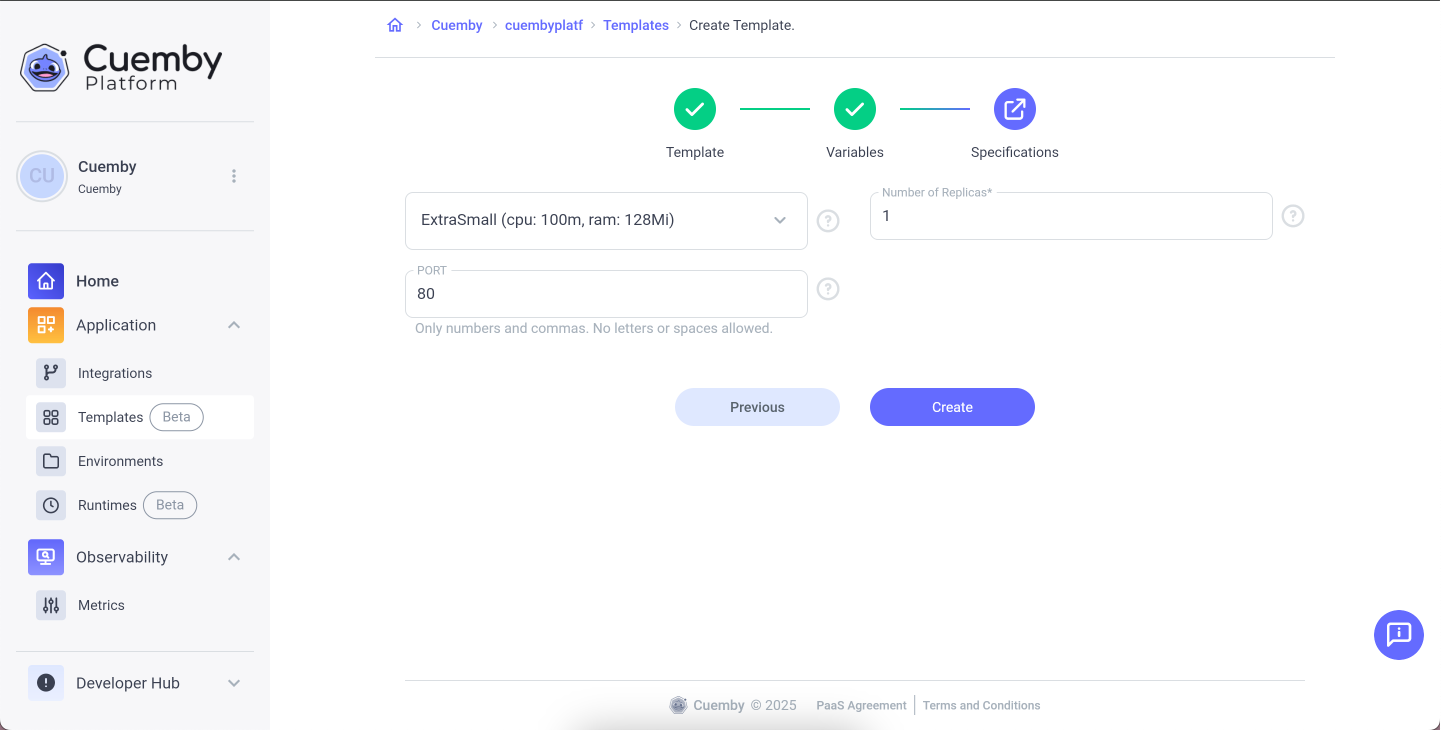Collapse the Application section
1442x730 pixels.
click(233, 325)
